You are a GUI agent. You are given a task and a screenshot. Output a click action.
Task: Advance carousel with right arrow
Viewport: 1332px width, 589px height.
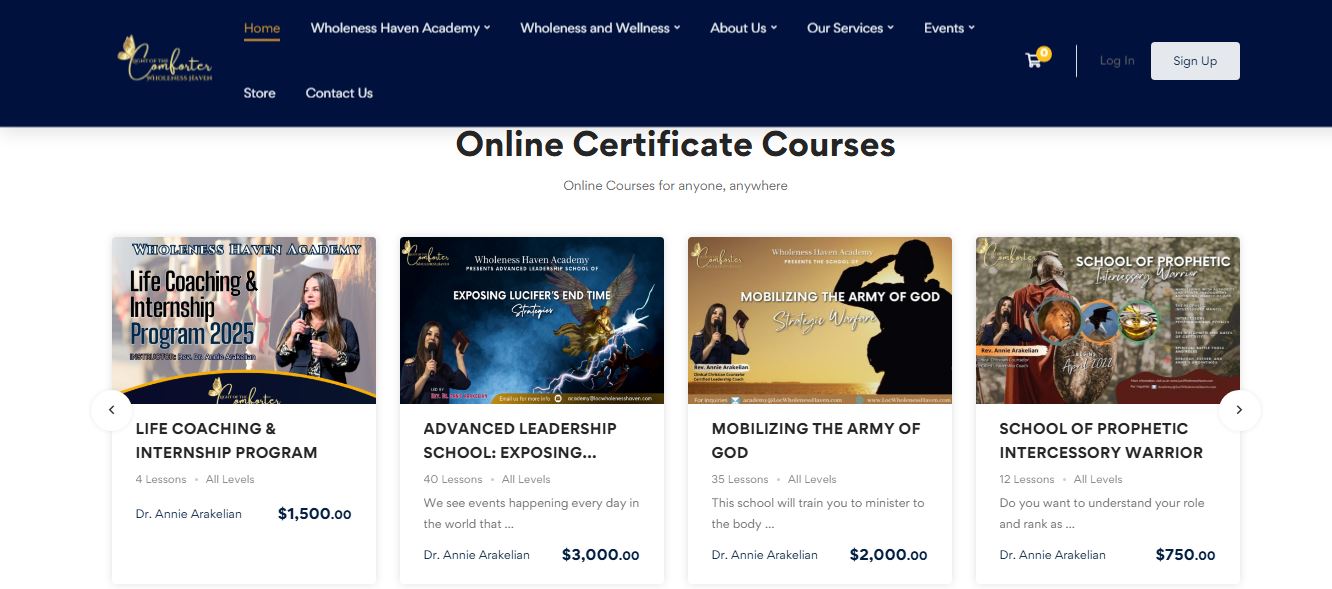click(1239, 410)
